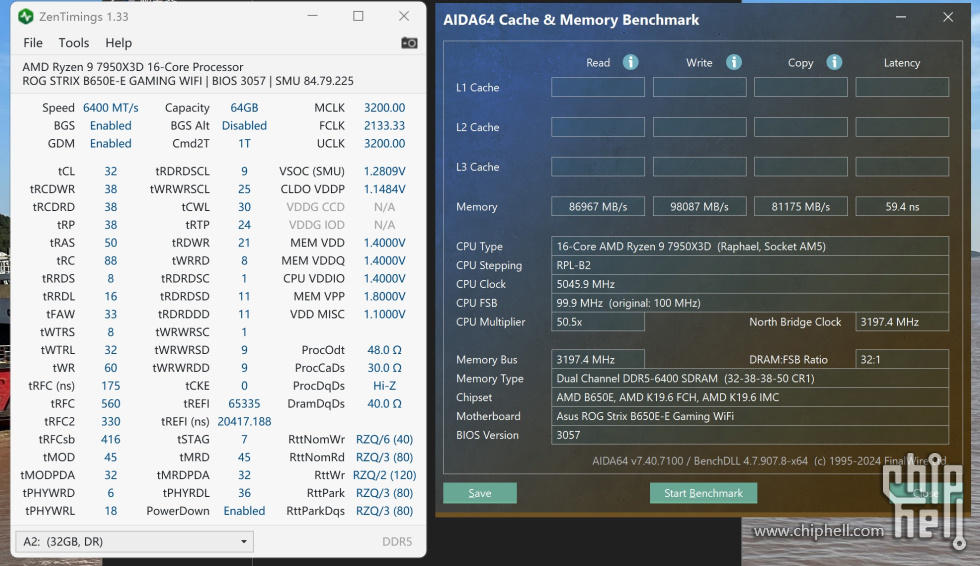Click the BIOS Version 3057 field
This screenshot has height=566, width=980.
click(750, 435)
